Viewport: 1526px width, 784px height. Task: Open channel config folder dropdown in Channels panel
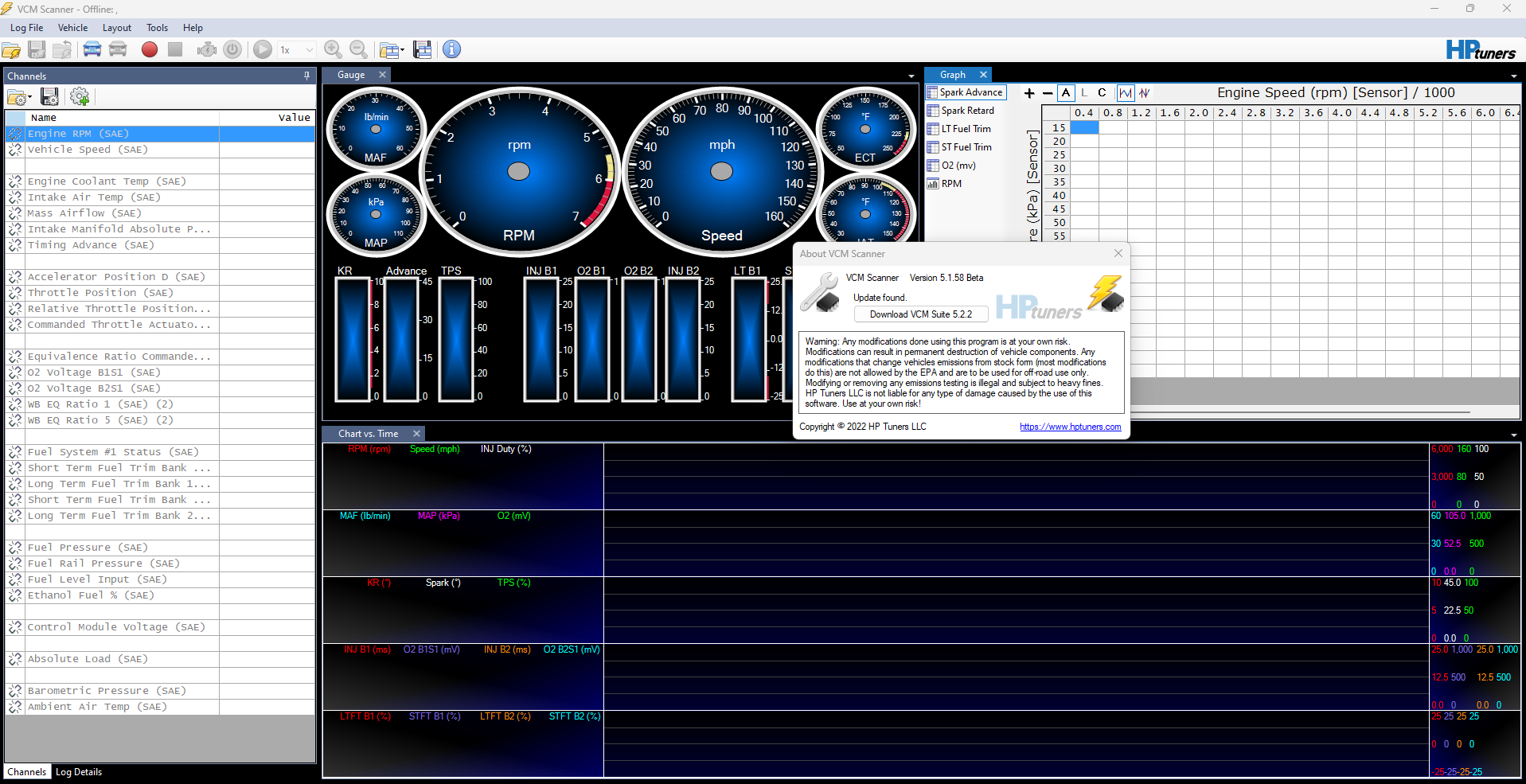[x=19, y=97]
